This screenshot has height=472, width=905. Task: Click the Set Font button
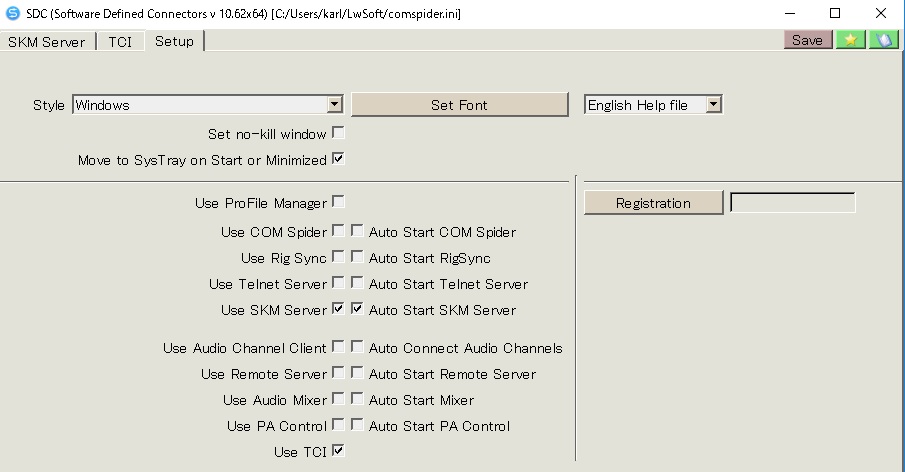459,105
